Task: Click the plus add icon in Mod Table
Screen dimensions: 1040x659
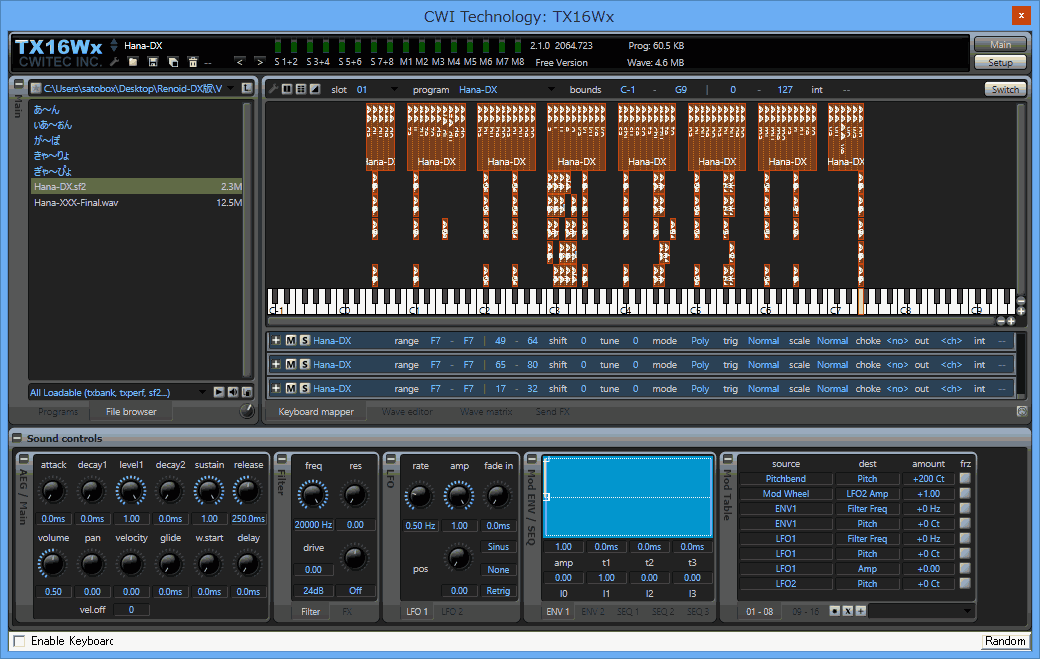Action: point(861,611)
